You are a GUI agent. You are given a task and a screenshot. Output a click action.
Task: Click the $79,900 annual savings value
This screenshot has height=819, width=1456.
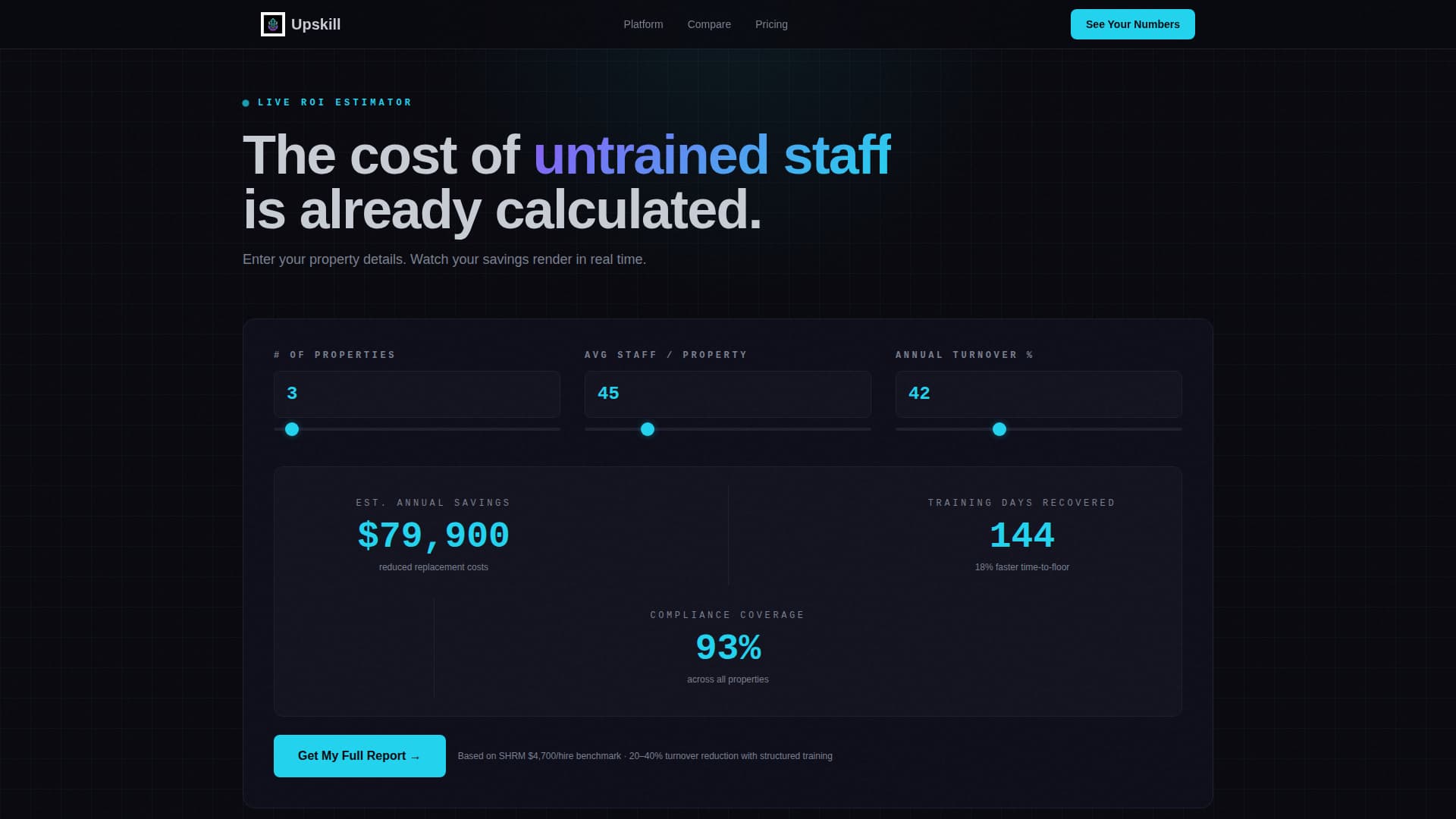click(x=434, y=535)
